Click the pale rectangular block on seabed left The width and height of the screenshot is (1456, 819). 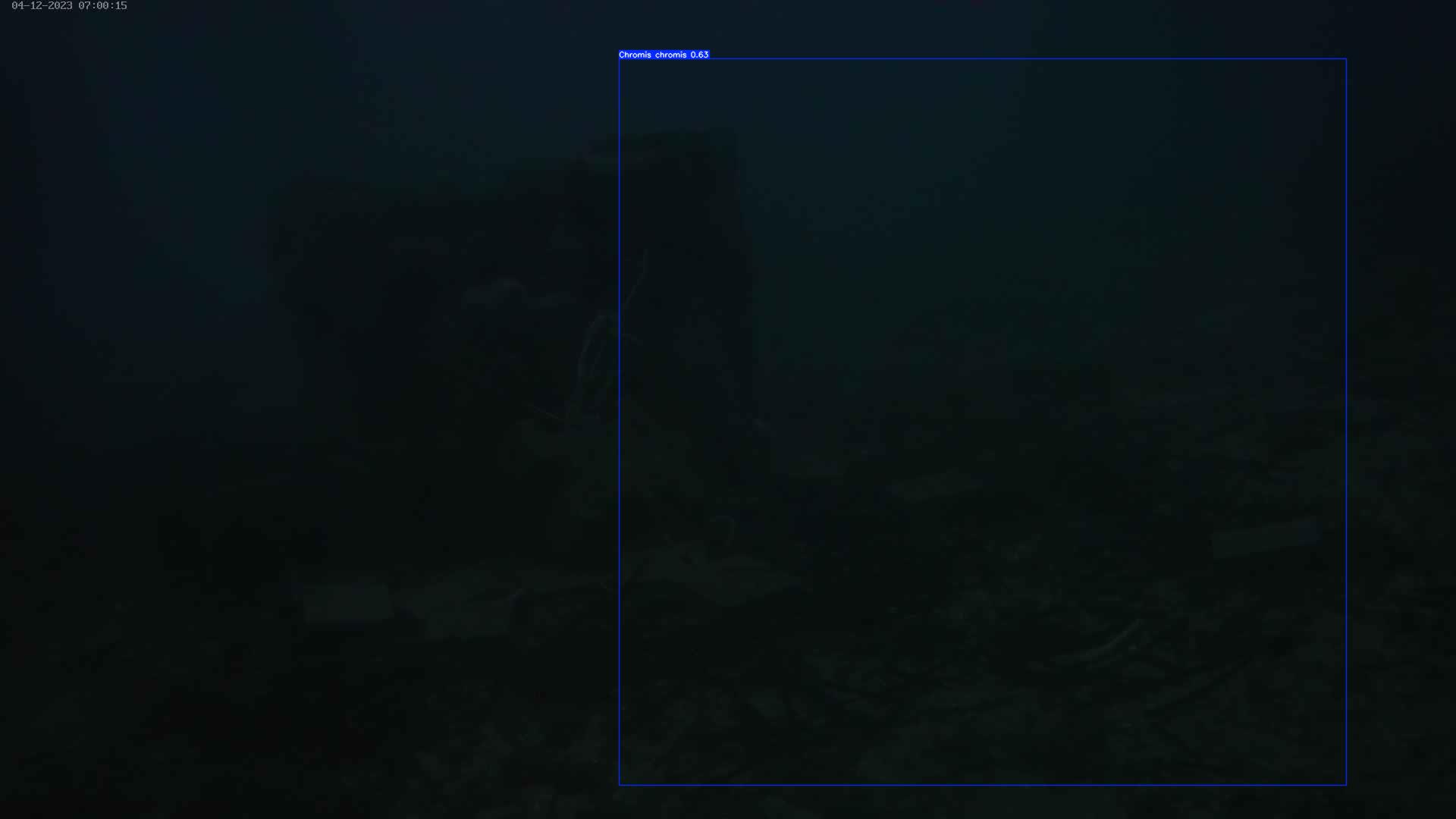pos(347,603)
